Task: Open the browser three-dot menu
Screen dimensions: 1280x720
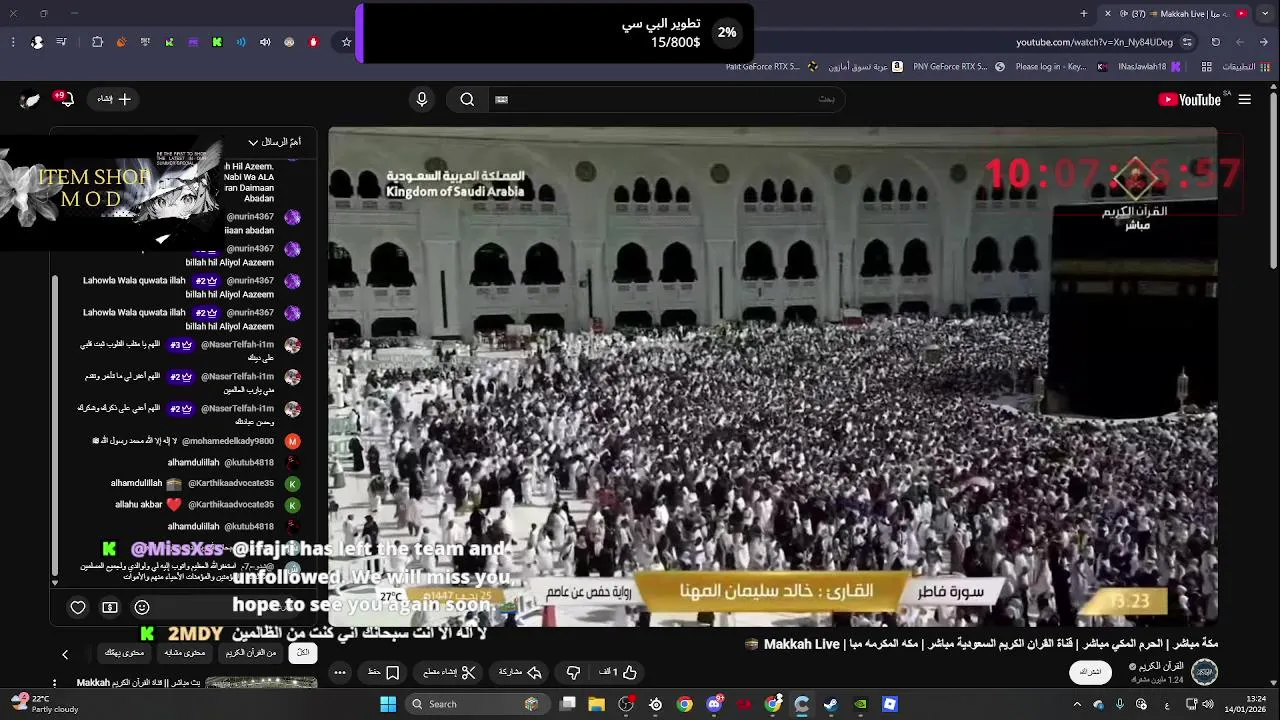Action: (x=12, y=42)
